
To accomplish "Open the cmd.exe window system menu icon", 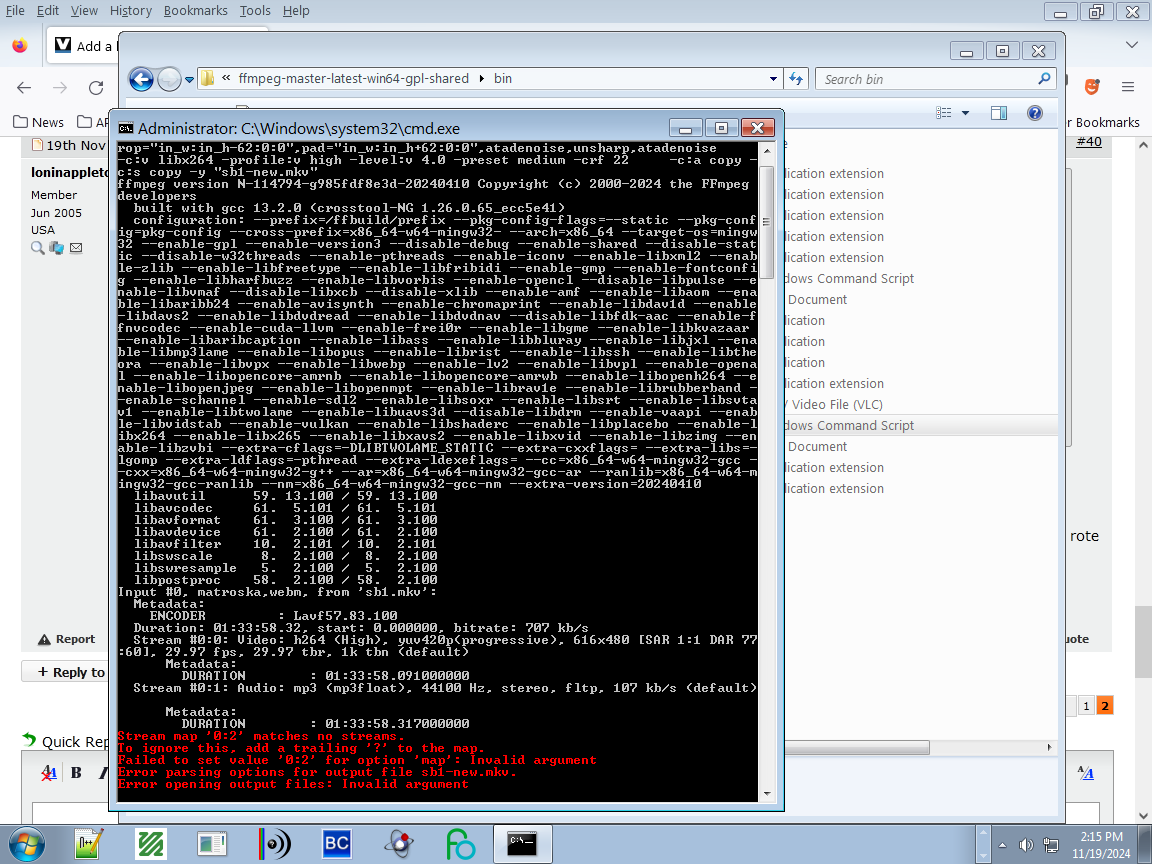I will click(x=126, y=128).
